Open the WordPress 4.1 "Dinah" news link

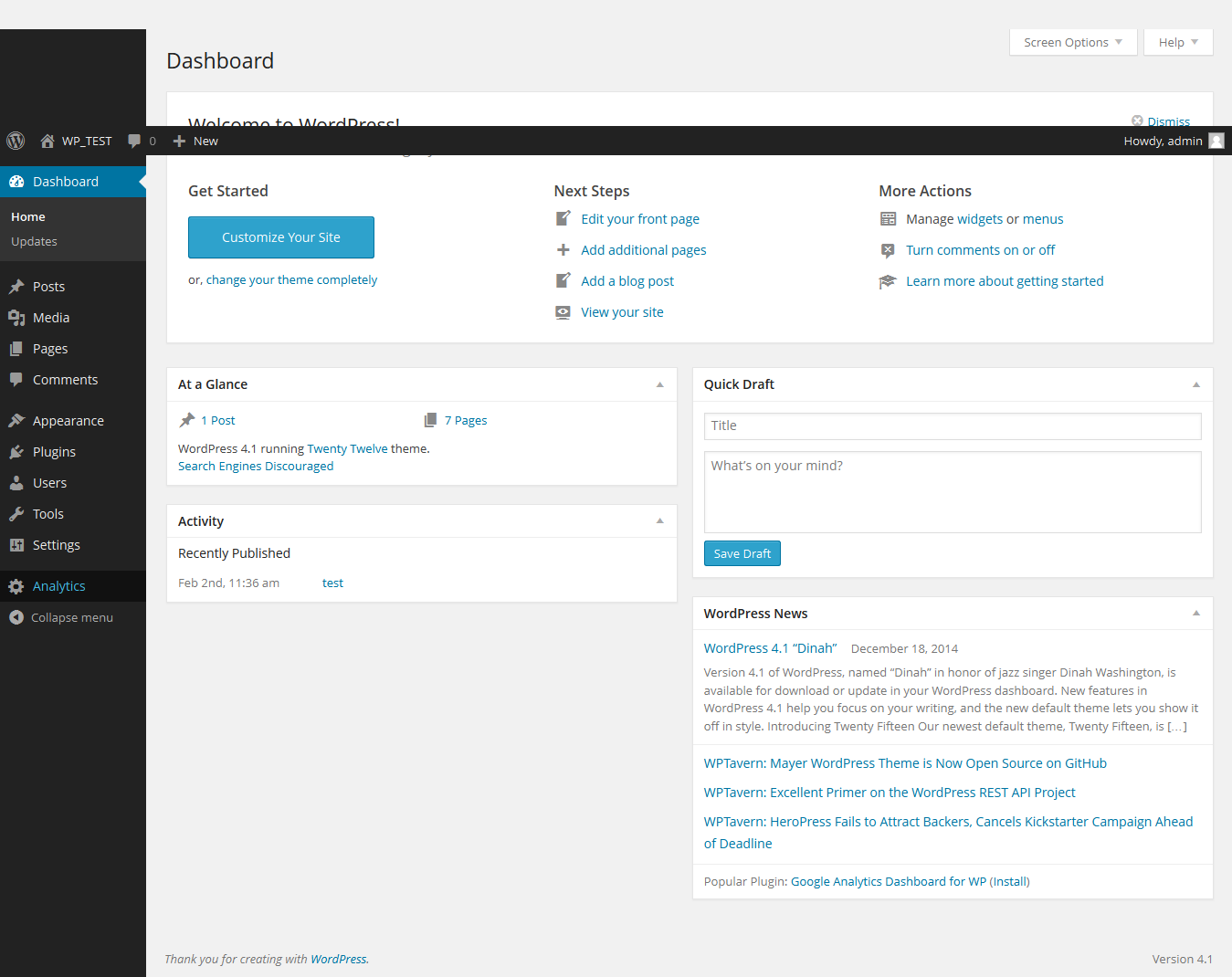770,648
